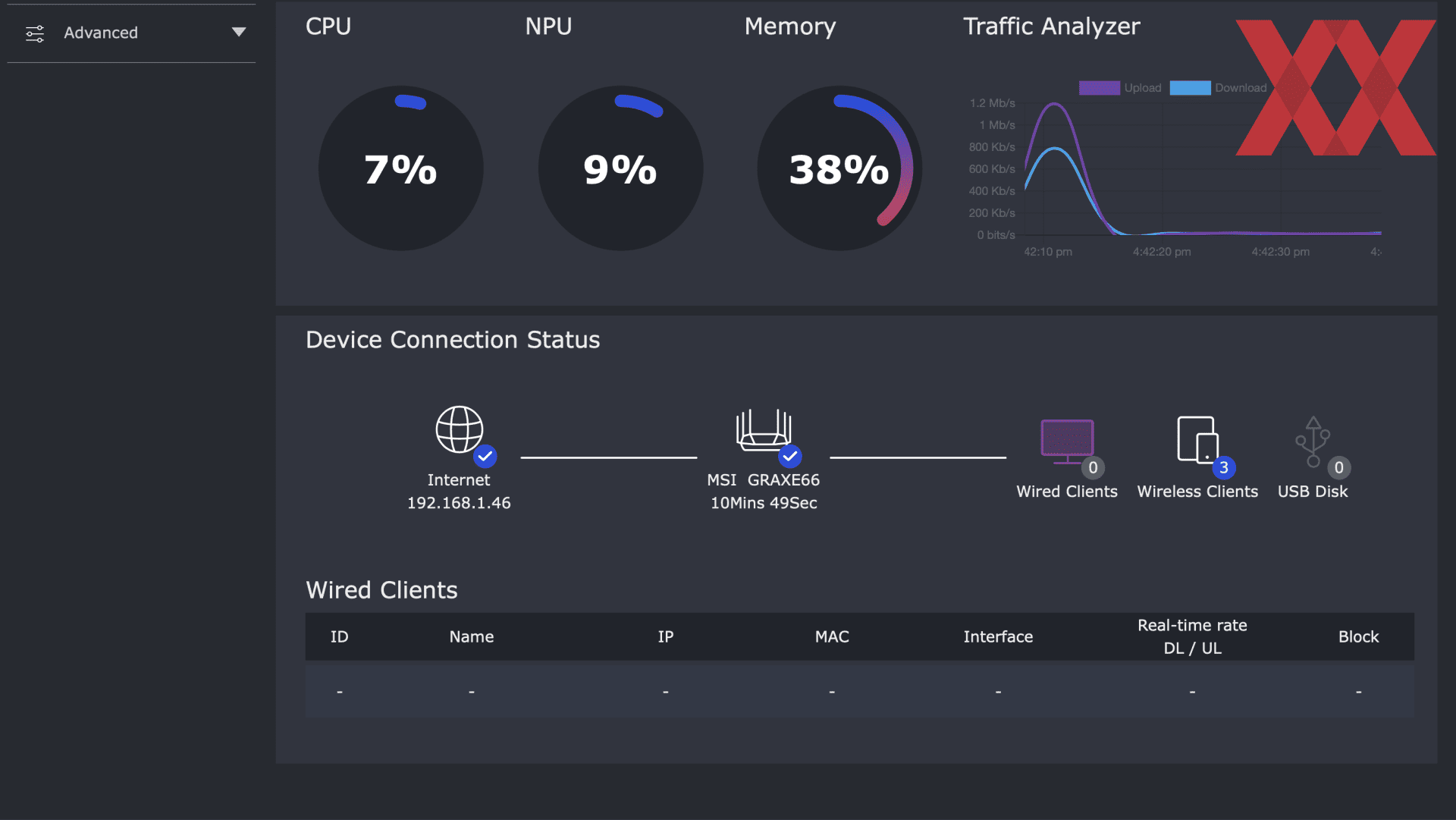Click the Memory title
1456x820 pixels.
790,27
